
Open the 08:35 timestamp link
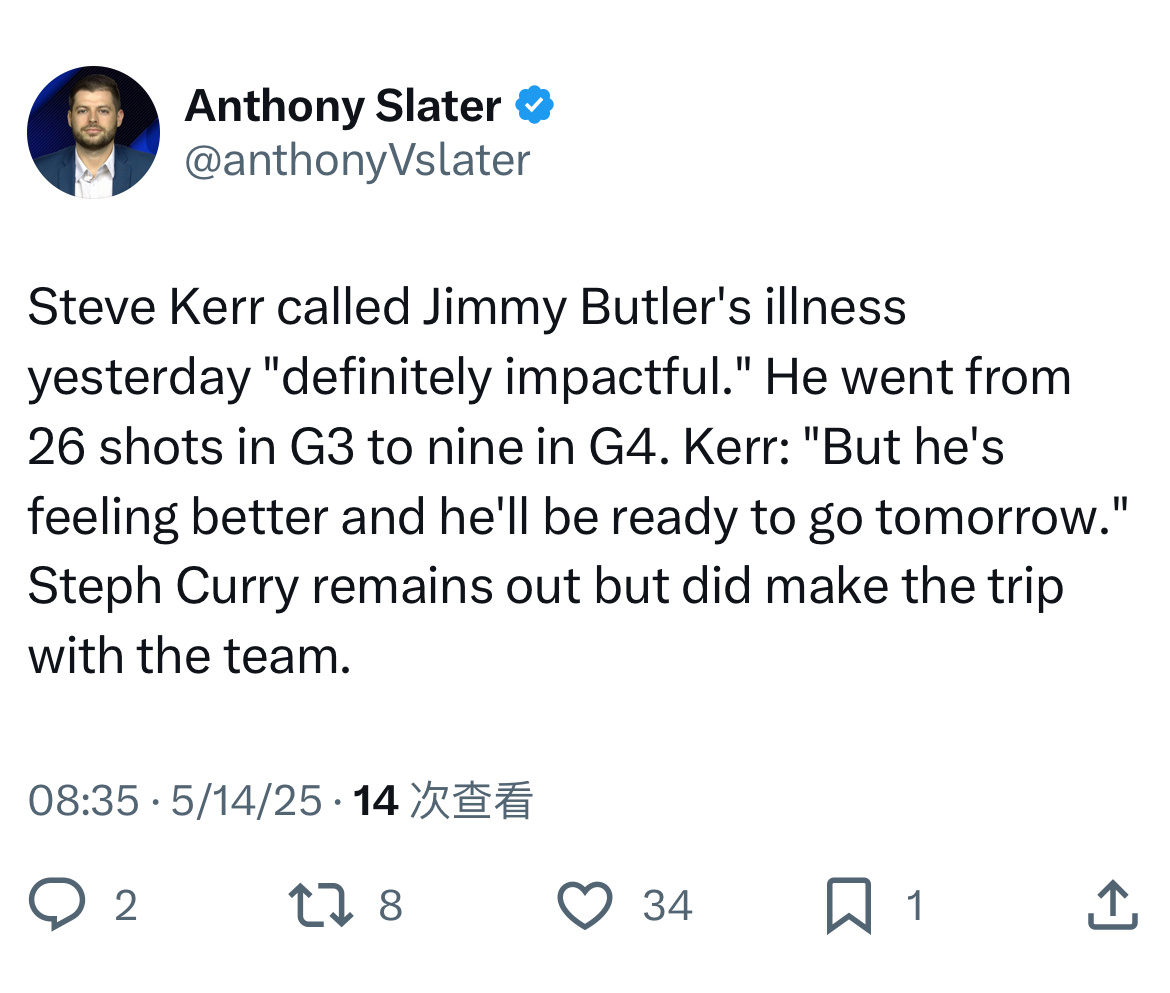pos(84,801)
